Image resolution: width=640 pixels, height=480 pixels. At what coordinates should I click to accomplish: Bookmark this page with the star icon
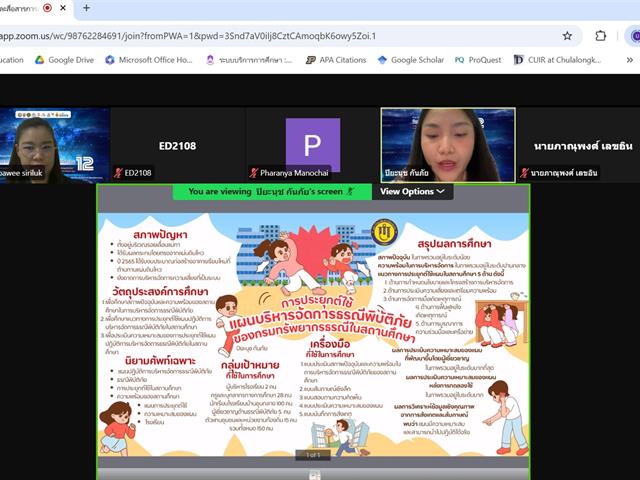click(567, 36)
